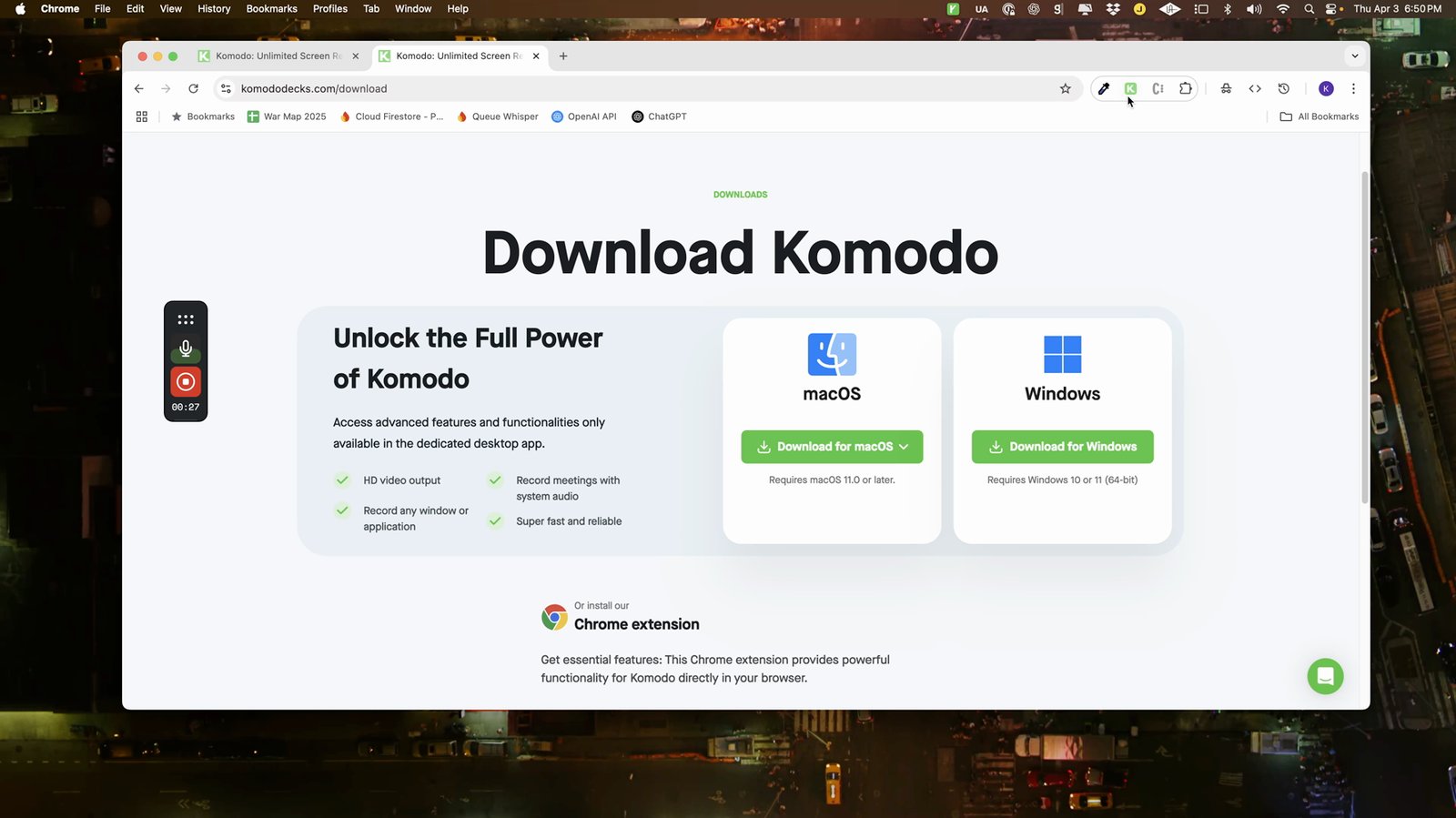This screenshot has width=1456, height=818.
Task: Open the code brackets extension icon
Action: (x=1255, y=88)
